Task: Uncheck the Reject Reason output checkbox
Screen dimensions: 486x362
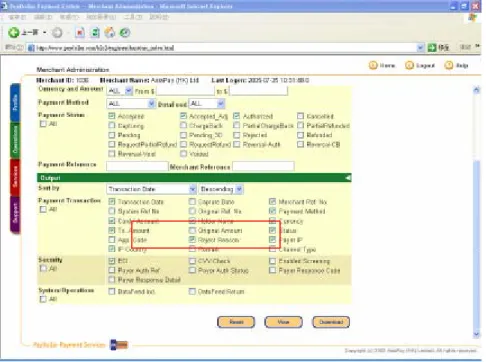Action: tap(192, 240)
